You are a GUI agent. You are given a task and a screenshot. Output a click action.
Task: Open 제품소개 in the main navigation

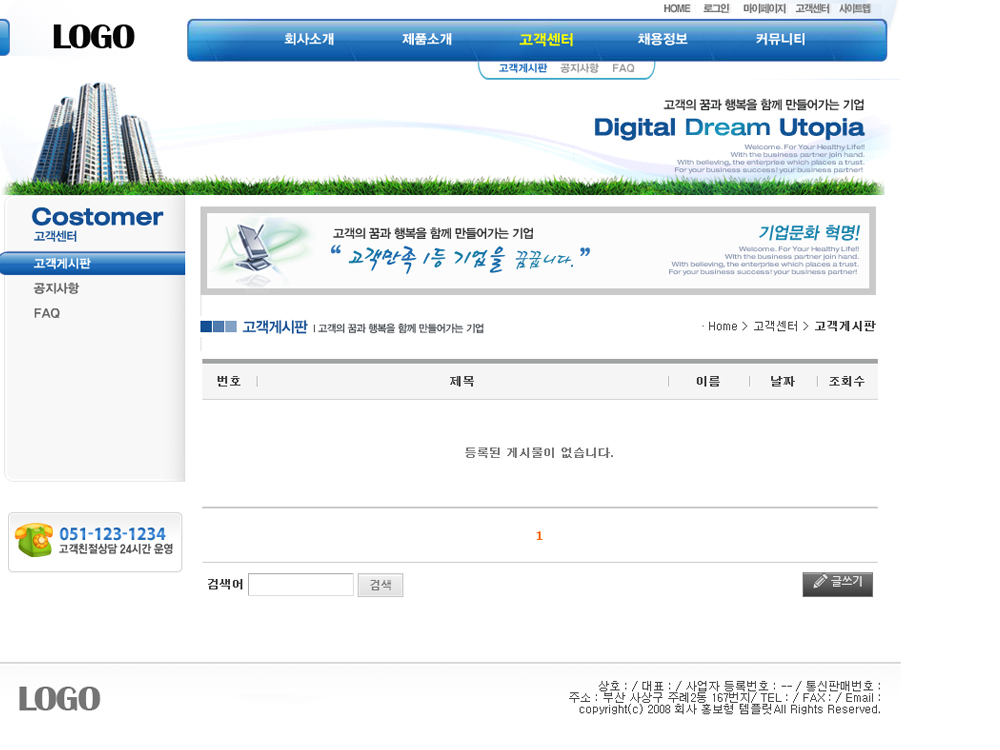coord(427,40)
